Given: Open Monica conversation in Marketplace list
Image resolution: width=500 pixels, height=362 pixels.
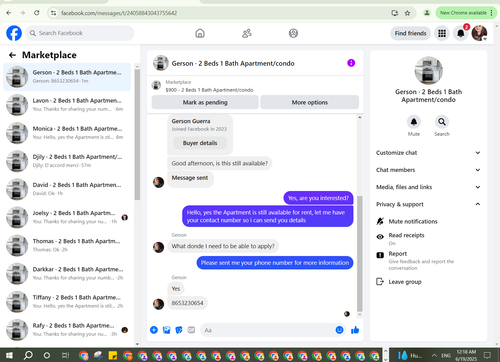Looking at the screenshot, I should [x=67, y=133].
